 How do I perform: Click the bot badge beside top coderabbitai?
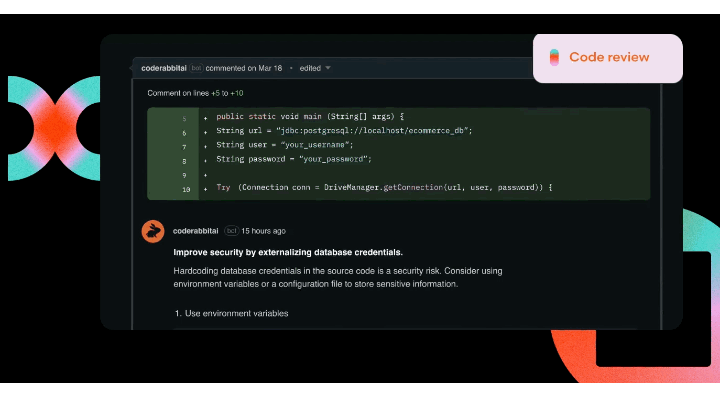click(x=196, y=68)
